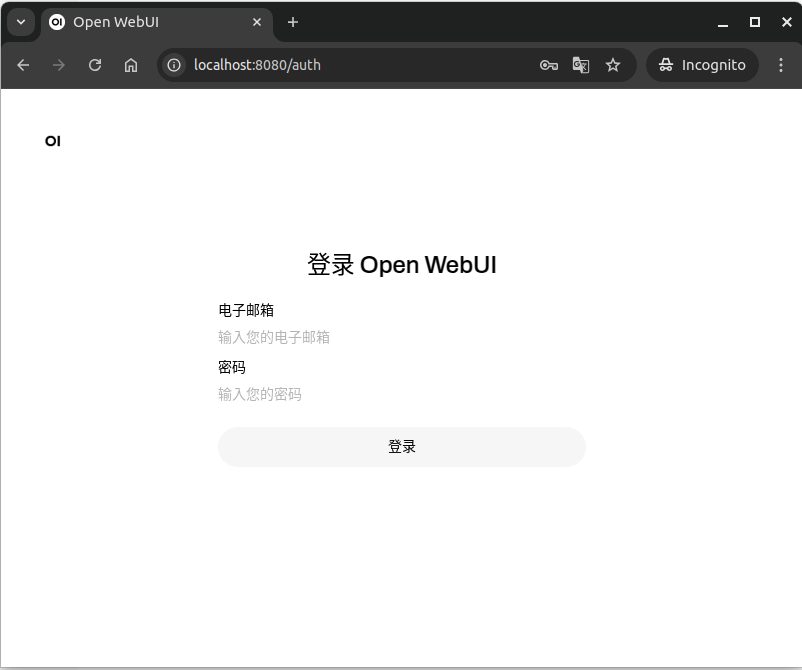Screen dimensions: 802x670
Task: Select the Open WebUI tab
Action: pyautogui.click(x=156, y=22)
